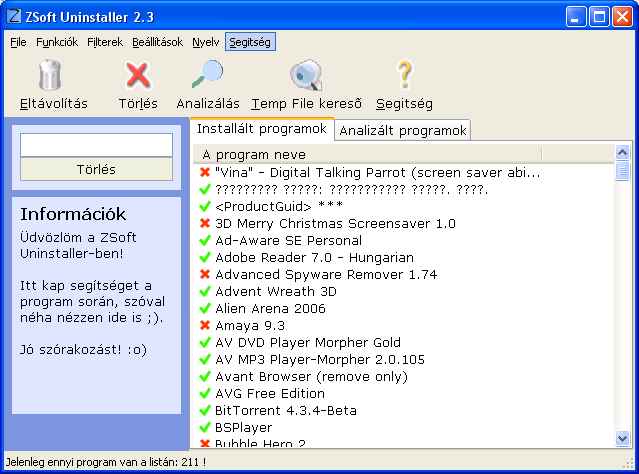The width and height of the screenshot is (639, 474).
Task: Click red X icon beside Amaya 9.3
Action: coord(205,325)
